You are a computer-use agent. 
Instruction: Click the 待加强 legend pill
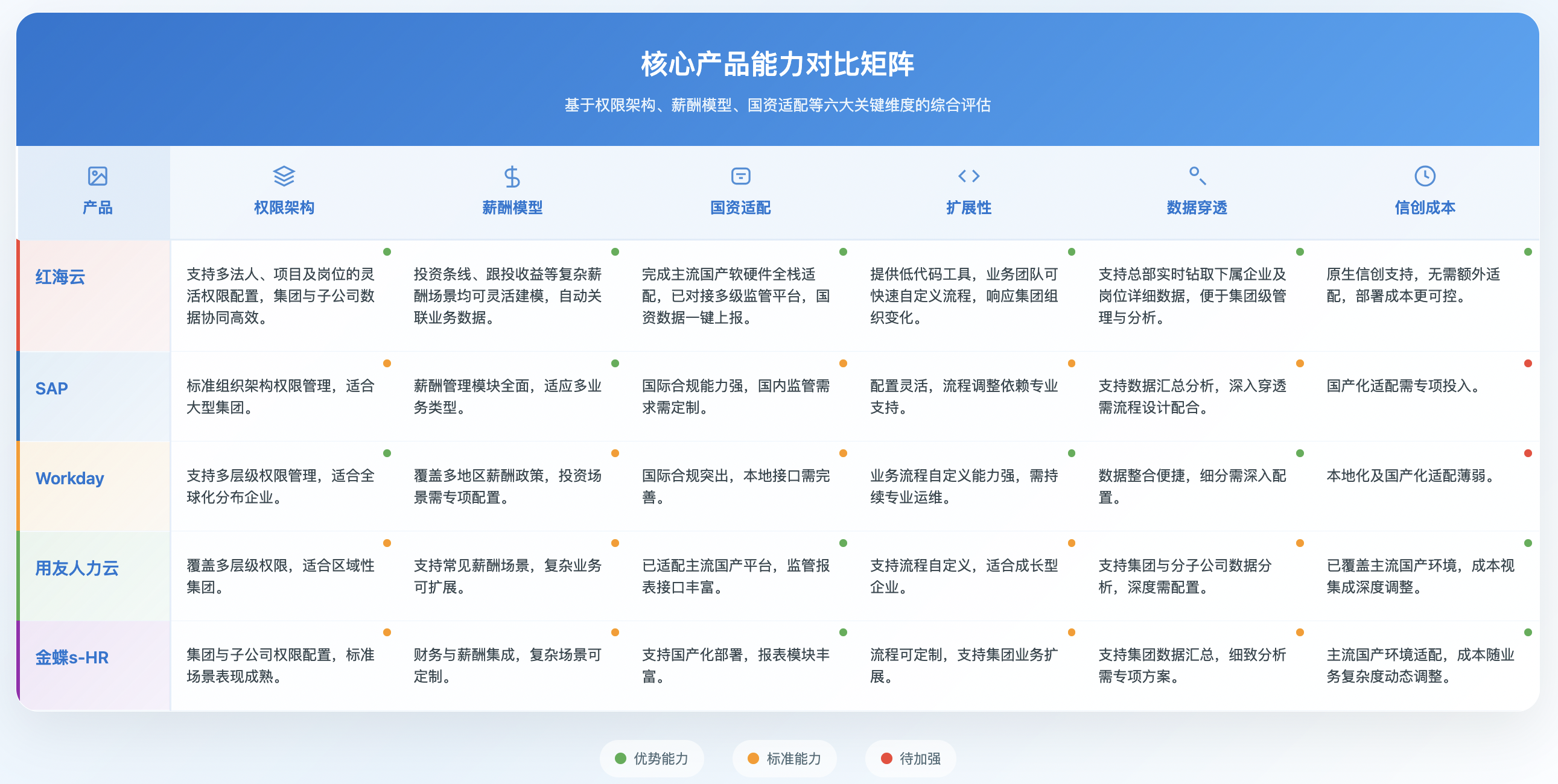click(911, 758)
